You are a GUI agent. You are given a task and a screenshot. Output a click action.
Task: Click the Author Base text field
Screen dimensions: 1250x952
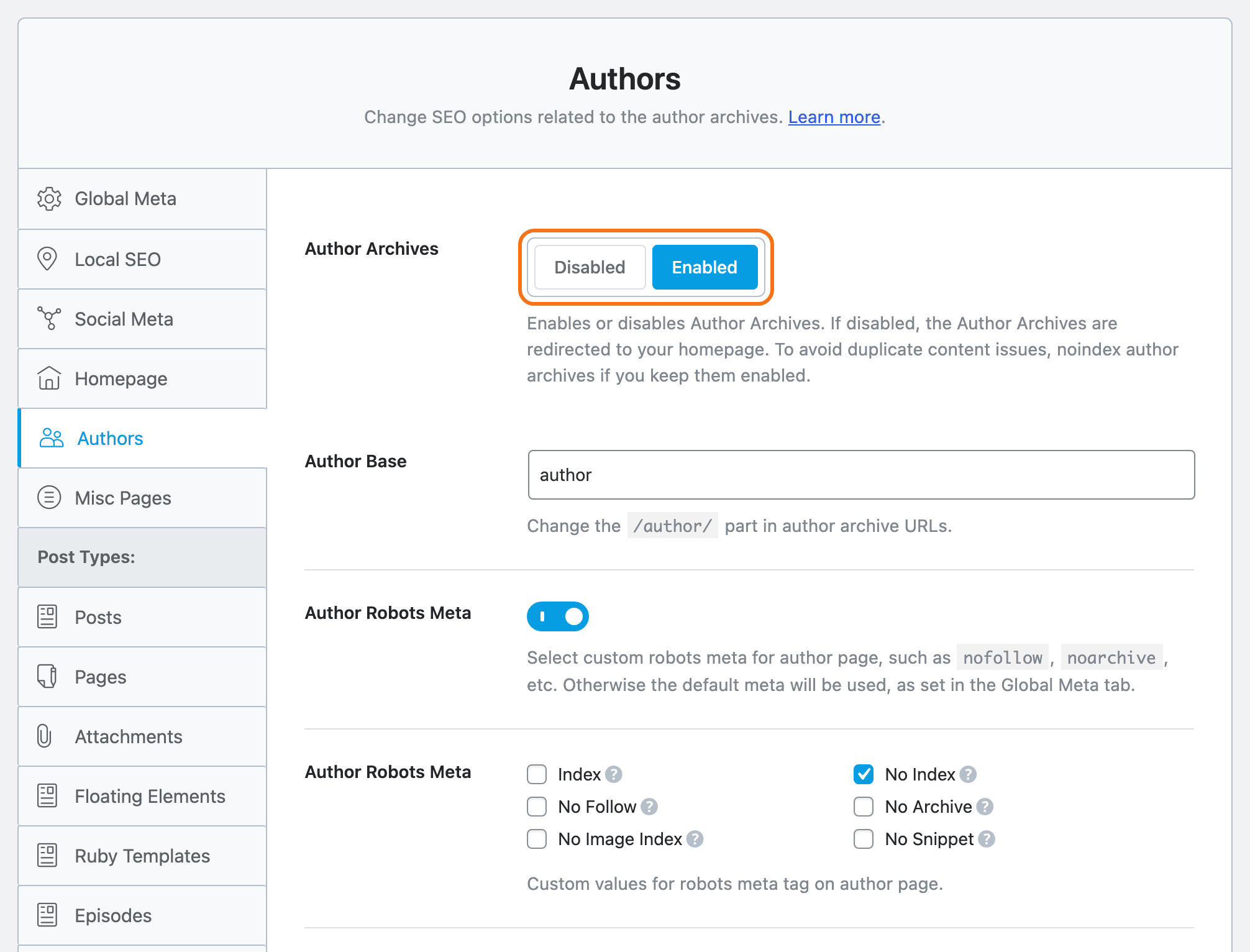point(861,475)
